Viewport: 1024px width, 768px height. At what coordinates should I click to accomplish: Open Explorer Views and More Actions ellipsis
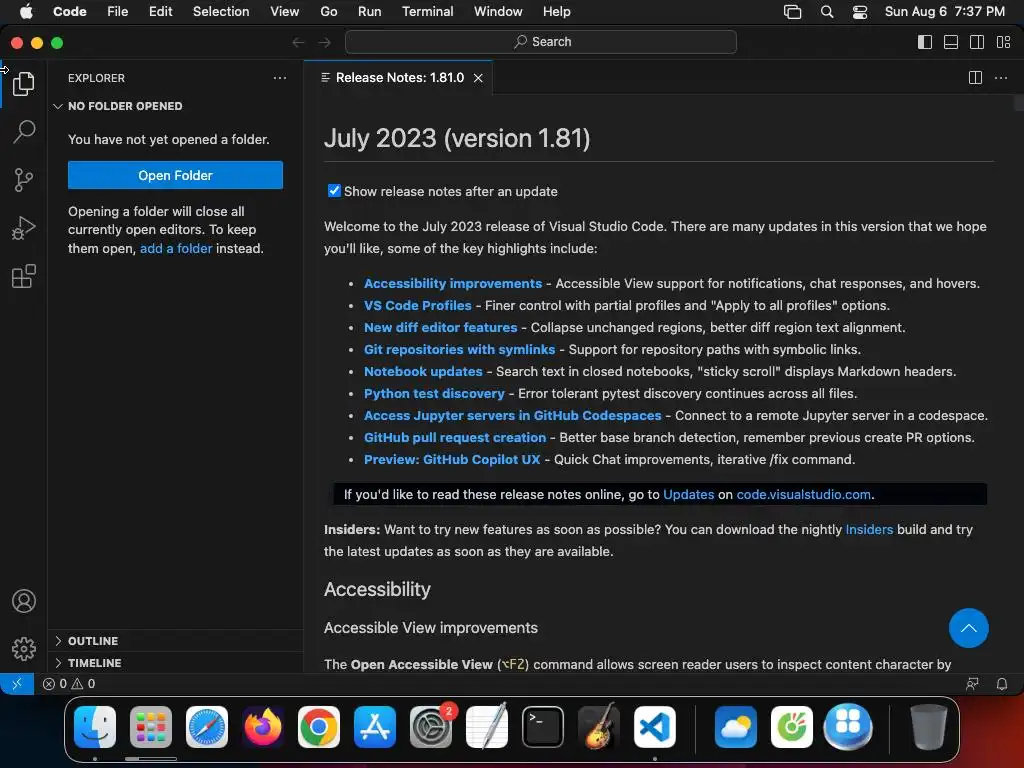coord(280,78)
